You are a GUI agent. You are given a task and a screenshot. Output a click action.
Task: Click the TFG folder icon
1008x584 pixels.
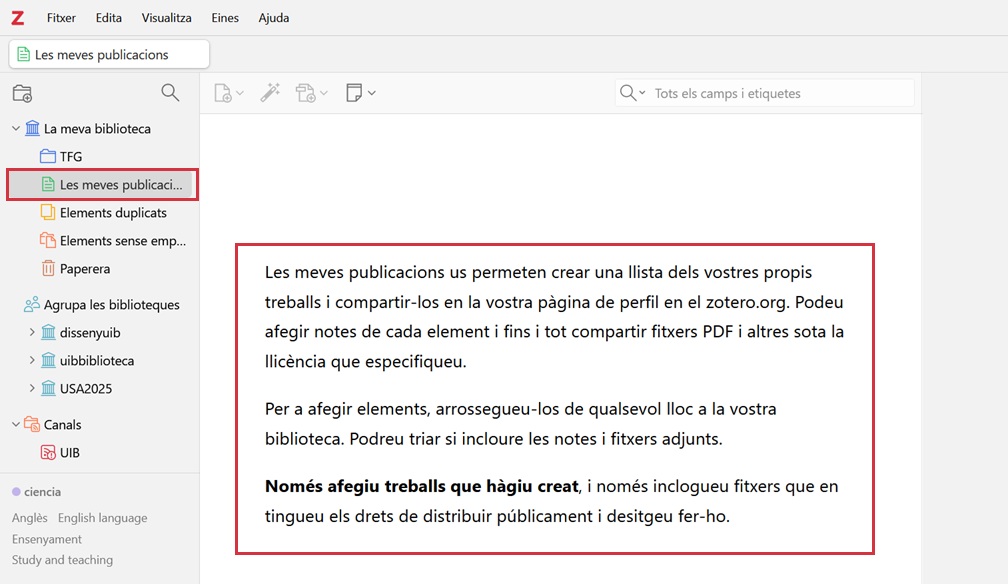[x=48, y=156]
